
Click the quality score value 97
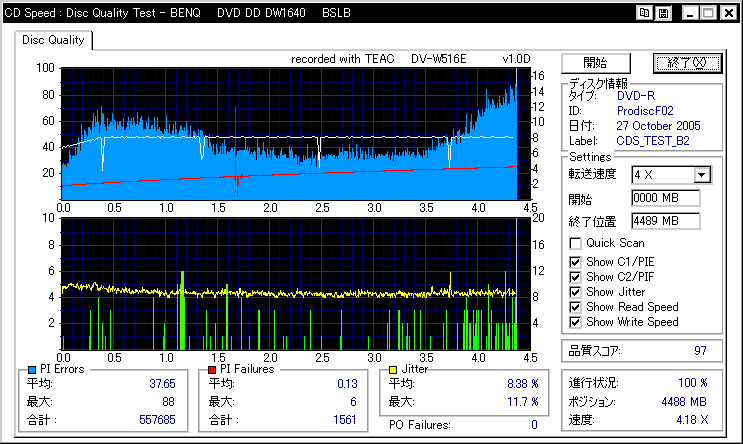700,351
